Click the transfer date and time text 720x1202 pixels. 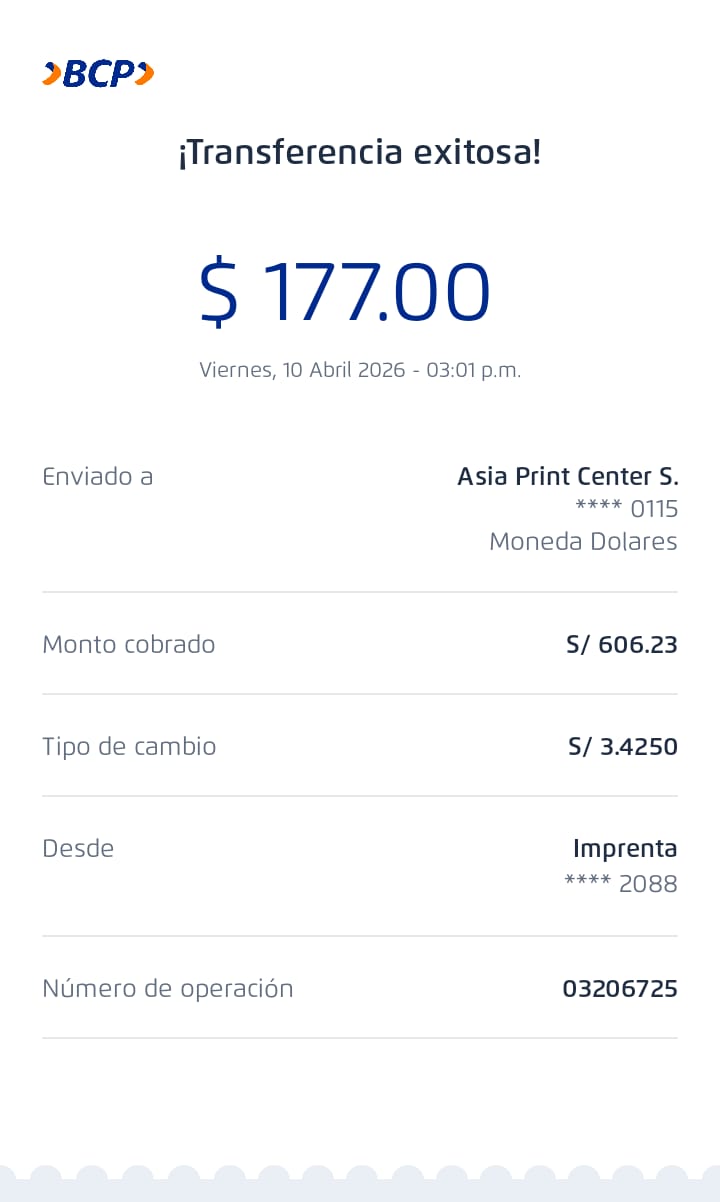(x=360, y=370)
